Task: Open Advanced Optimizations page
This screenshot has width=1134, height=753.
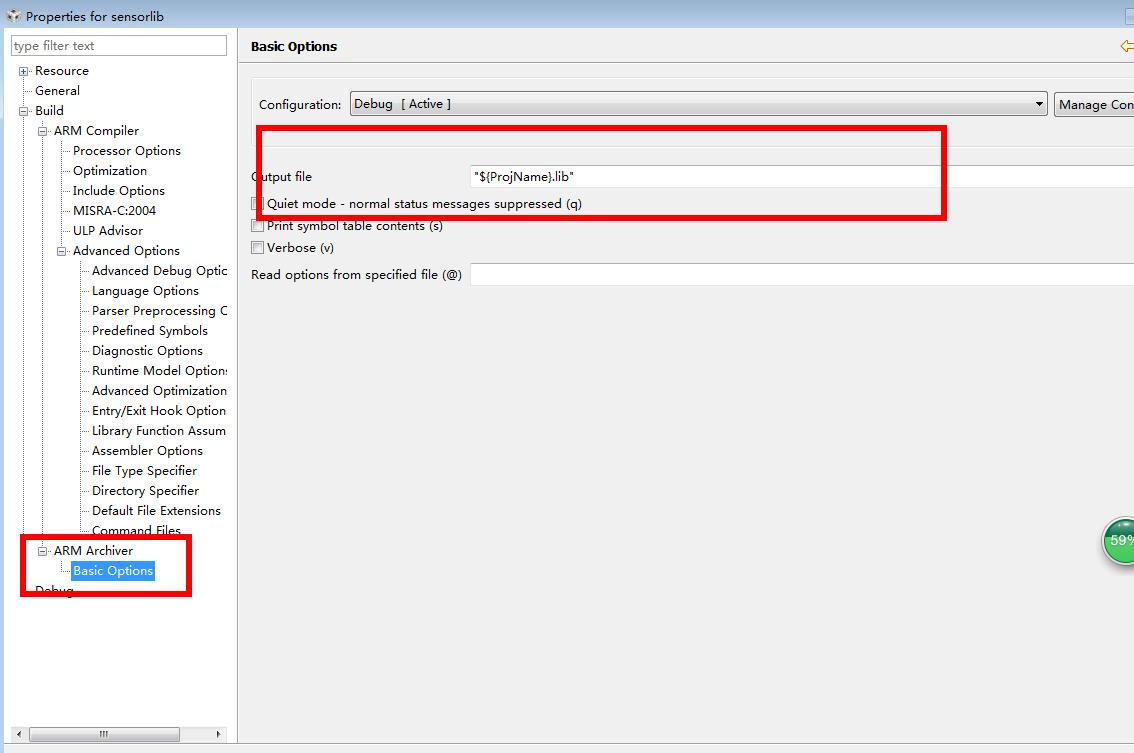Action: pos(159,391)
